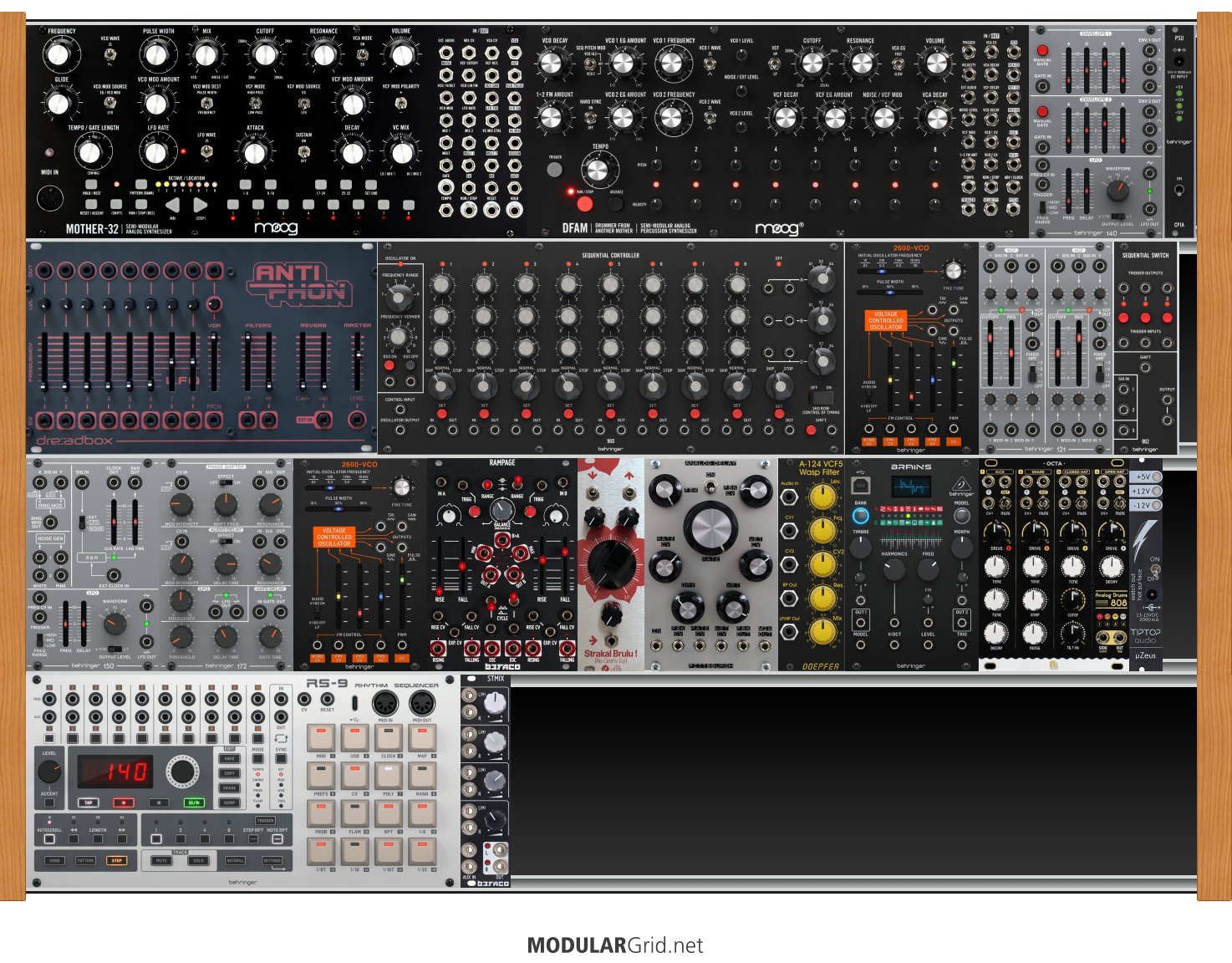Click the rewind button beside Autoscroll on RS-9

click(x=74, y=838)
